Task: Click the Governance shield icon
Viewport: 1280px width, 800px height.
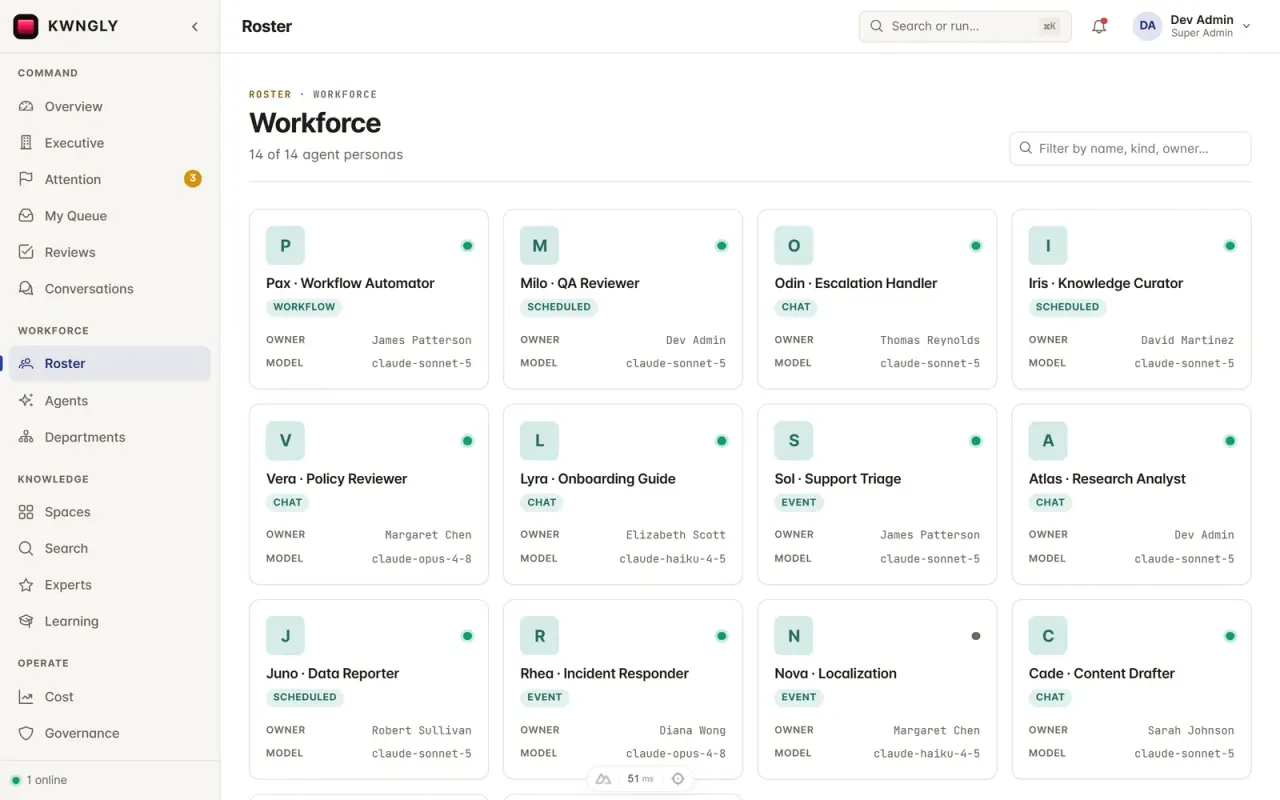Action: click(26, 733)
